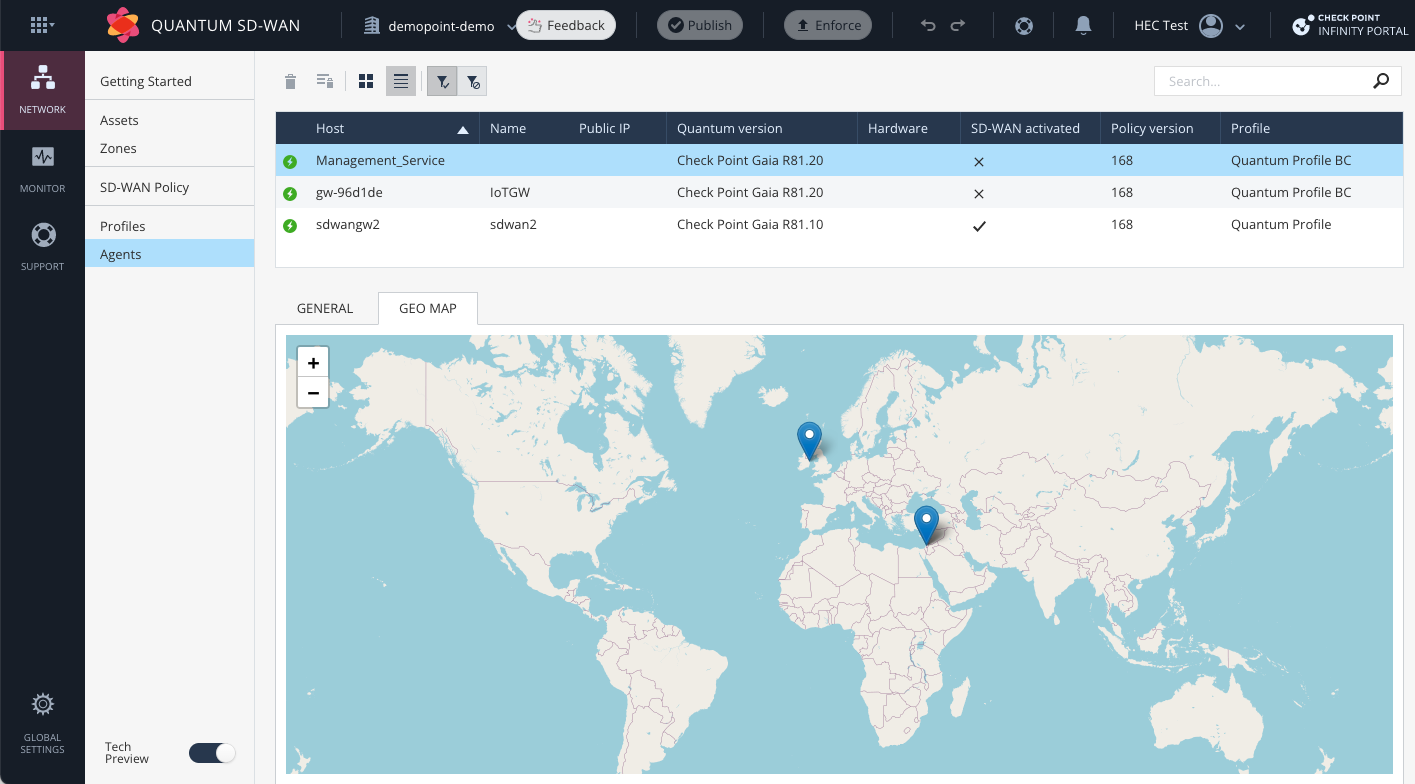Open Assets in the side menu

click(119, 120)
